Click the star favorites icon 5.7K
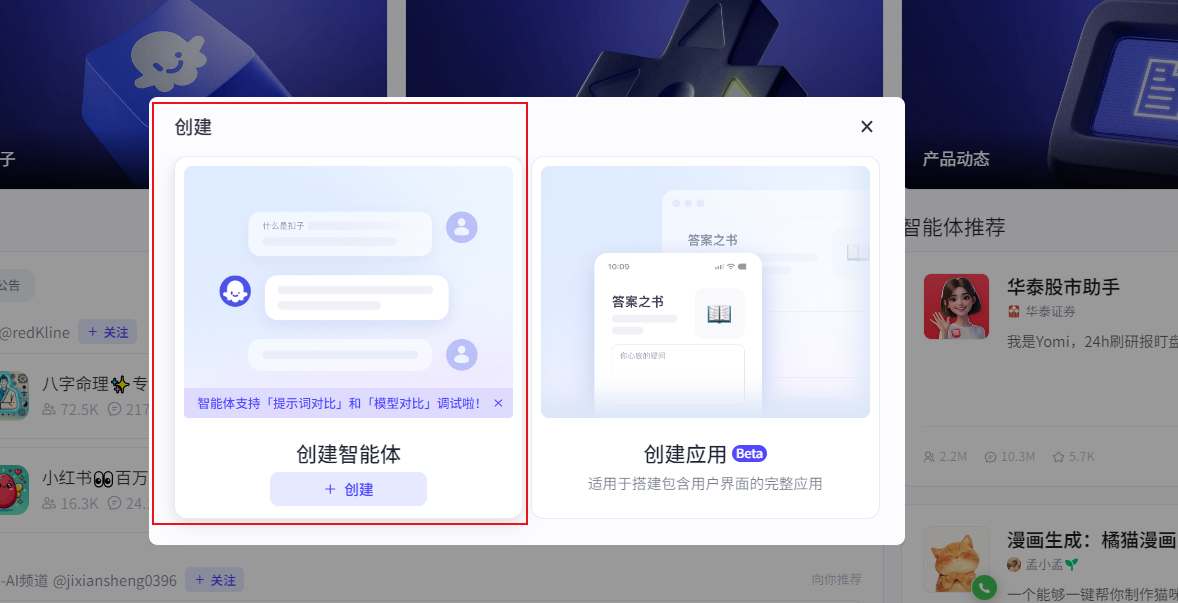The width and height of the screenshot is (1178, 603). pyautogui.click(x=1058, y=457)
